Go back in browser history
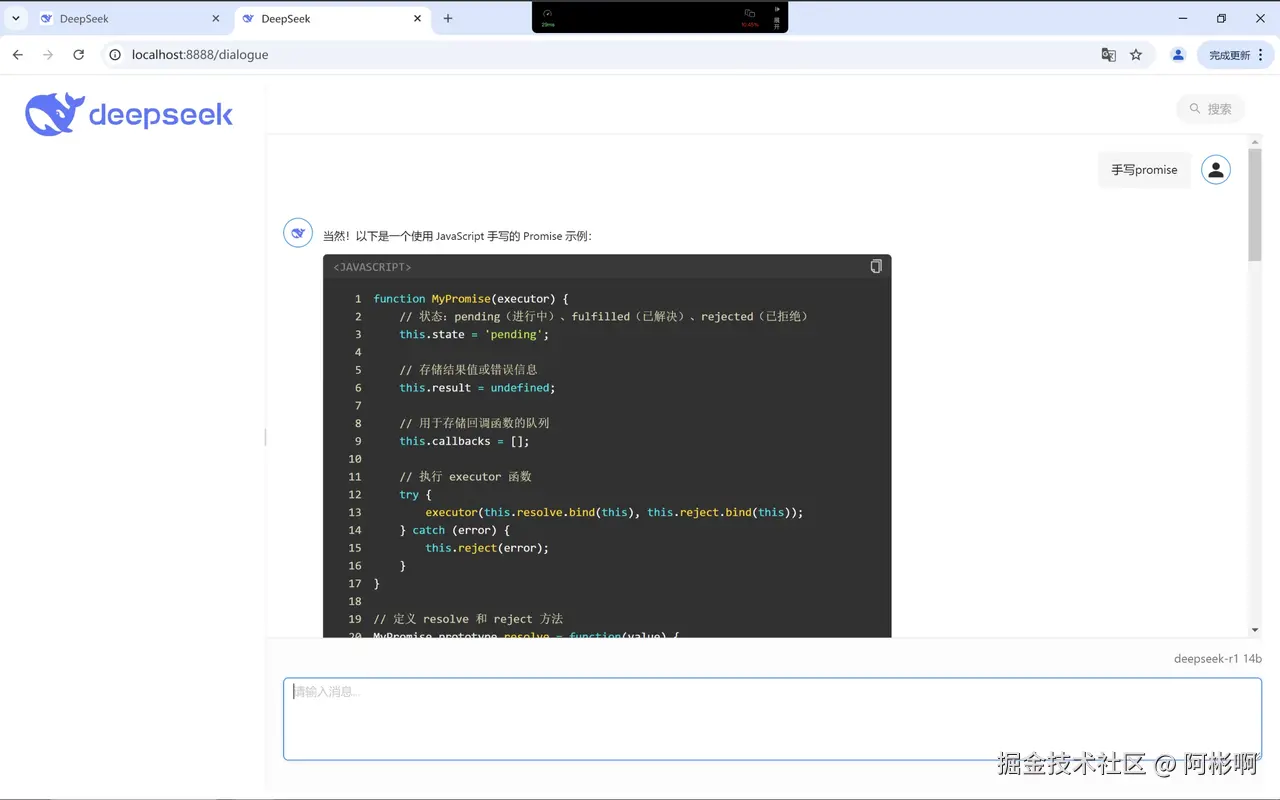 (17, 55)
